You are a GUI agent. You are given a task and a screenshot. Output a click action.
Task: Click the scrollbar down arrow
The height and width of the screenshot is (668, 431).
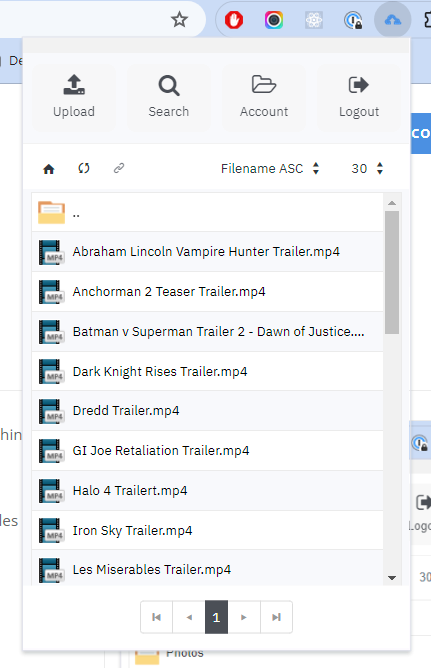pos(392,578)
